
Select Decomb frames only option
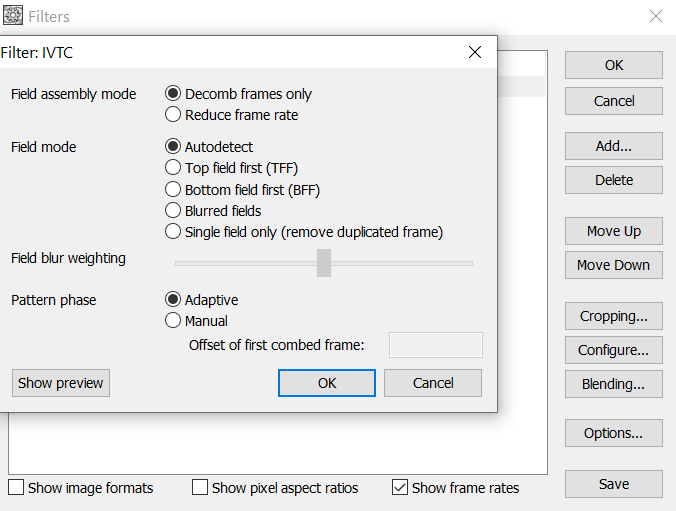coord(173,94)
